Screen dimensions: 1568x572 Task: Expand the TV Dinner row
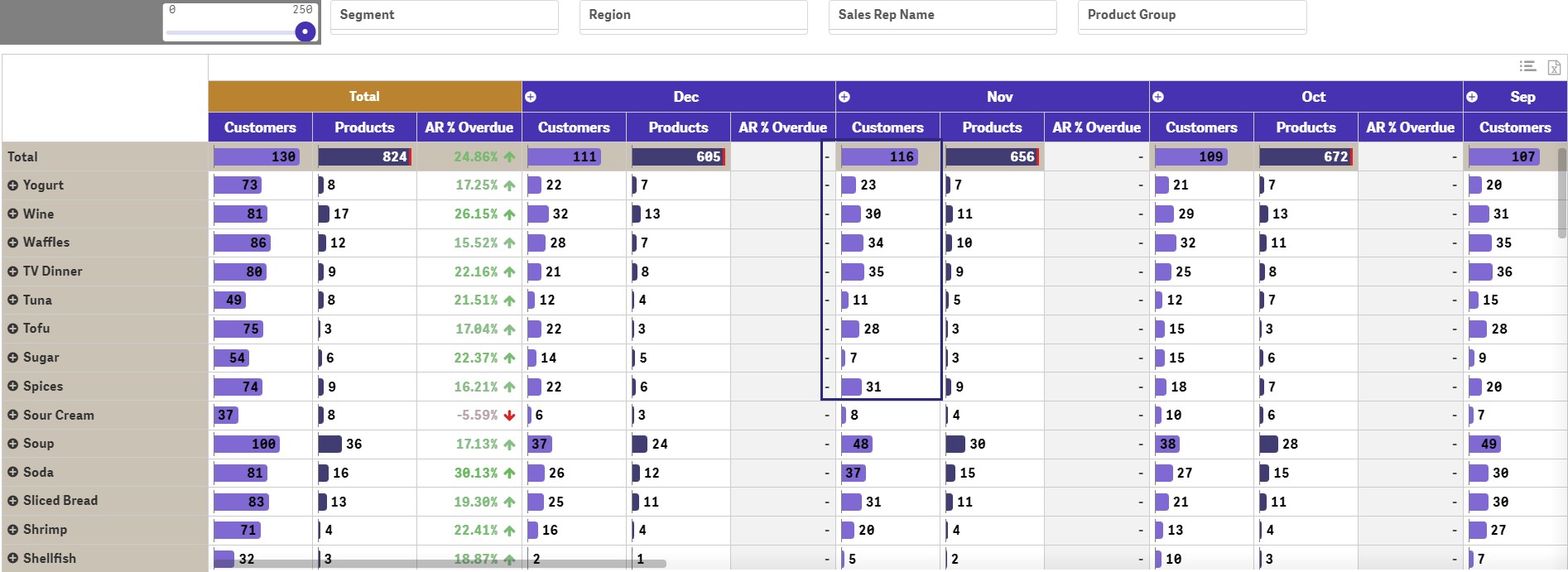click(x=12, y=272)
